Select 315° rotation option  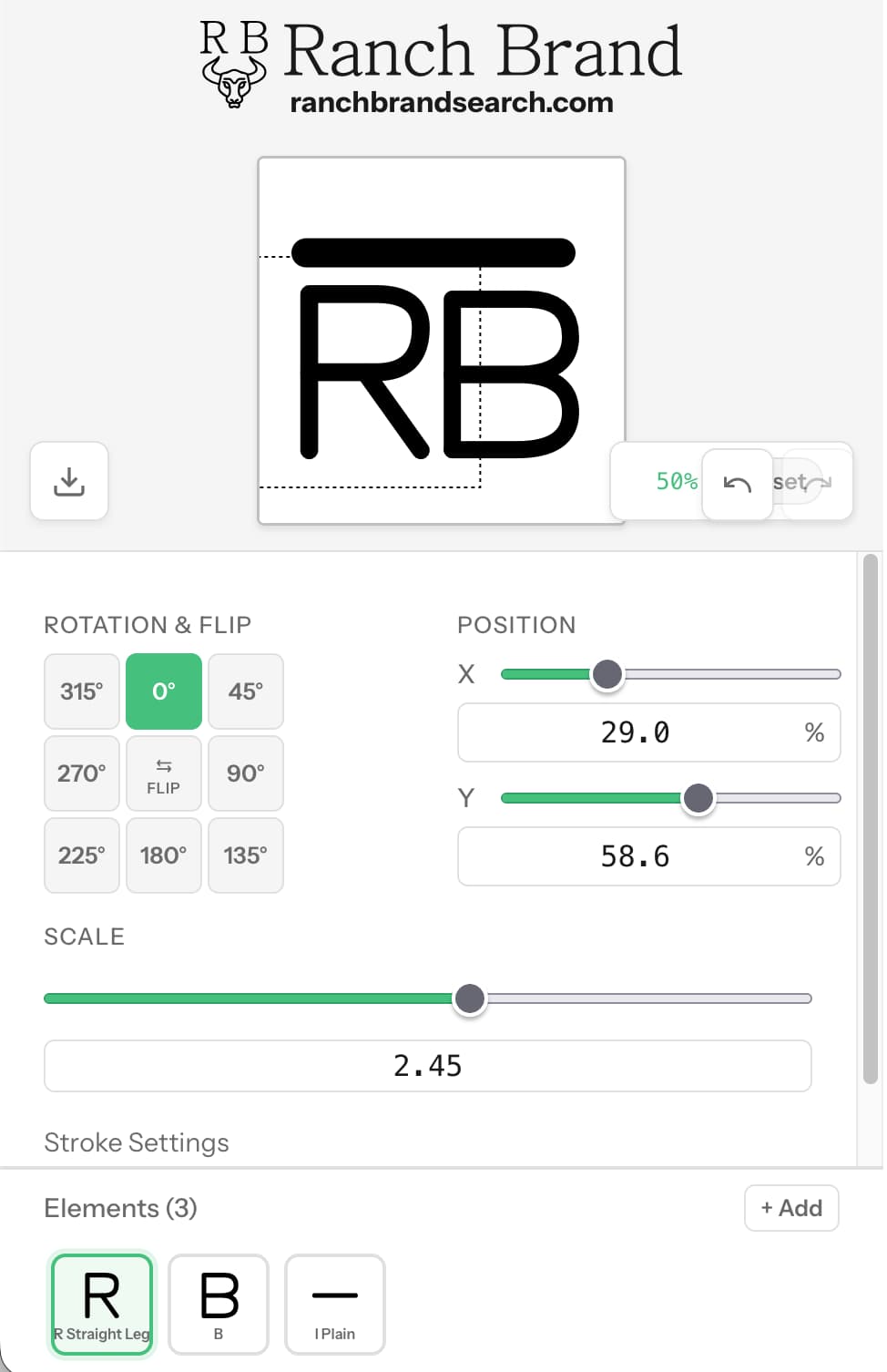(x=81, y=691)
